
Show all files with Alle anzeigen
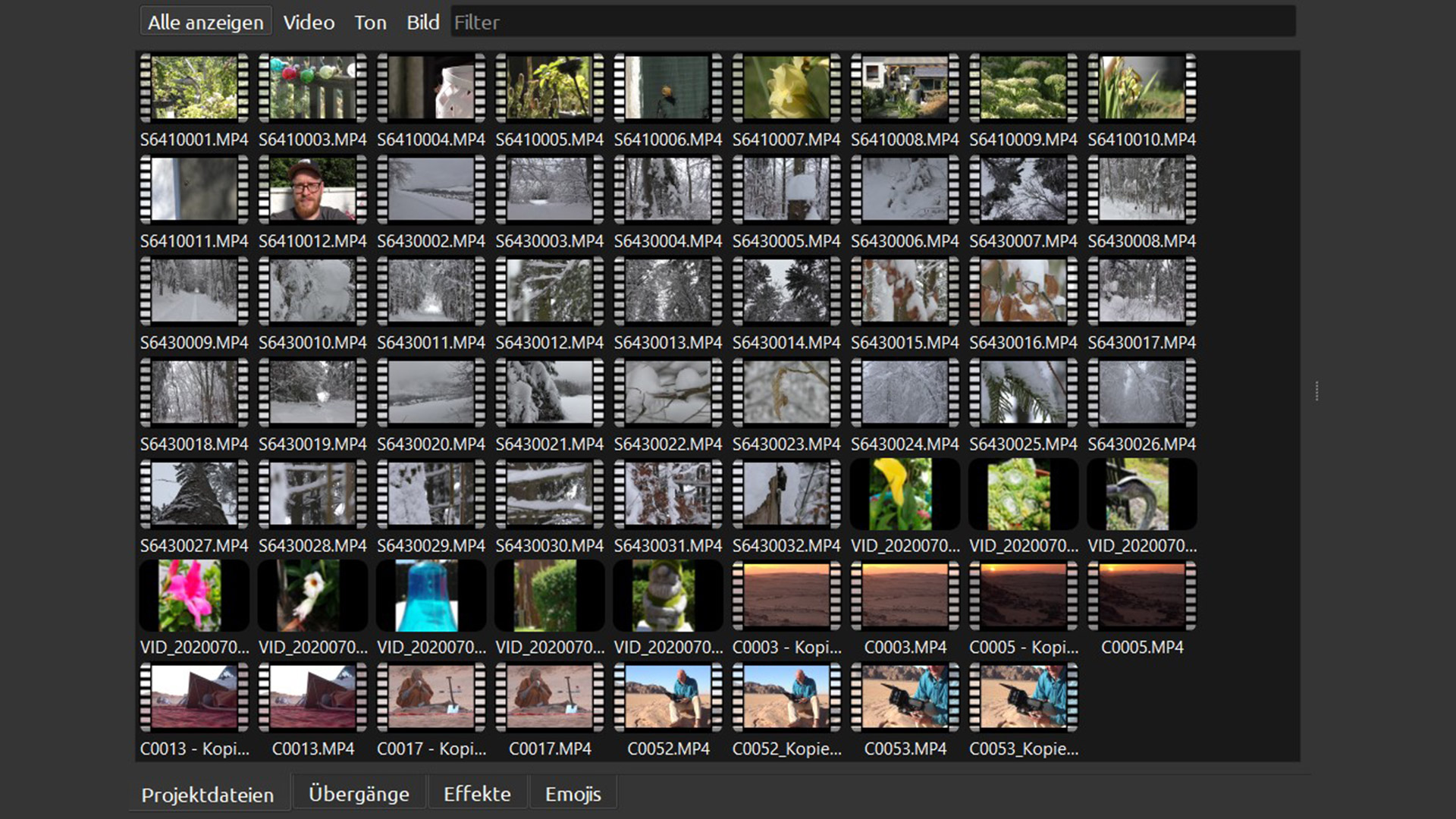(x=206, y=23)
